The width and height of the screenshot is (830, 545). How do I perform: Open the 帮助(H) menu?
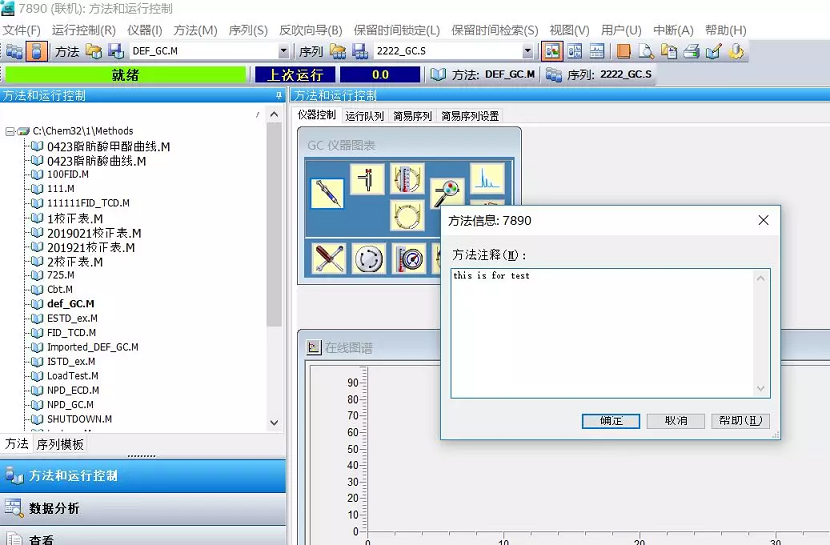(726, 30)
